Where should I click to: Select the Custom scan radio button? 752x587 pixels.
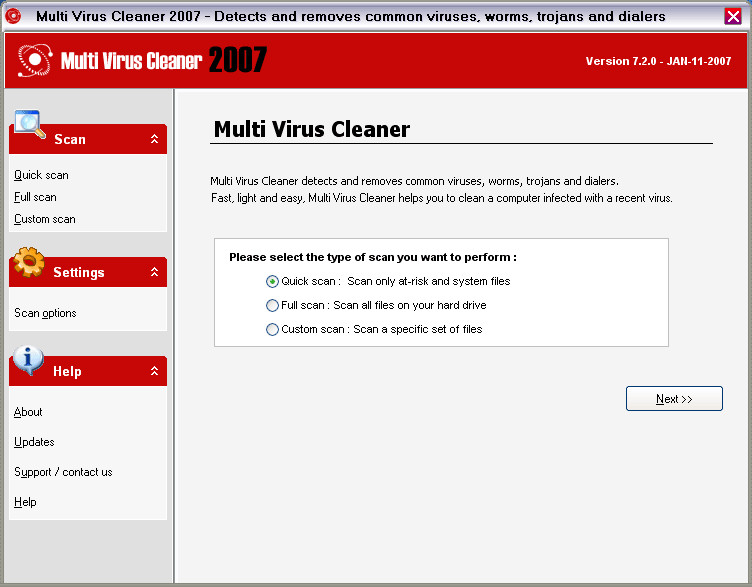(x=272, y=329)
